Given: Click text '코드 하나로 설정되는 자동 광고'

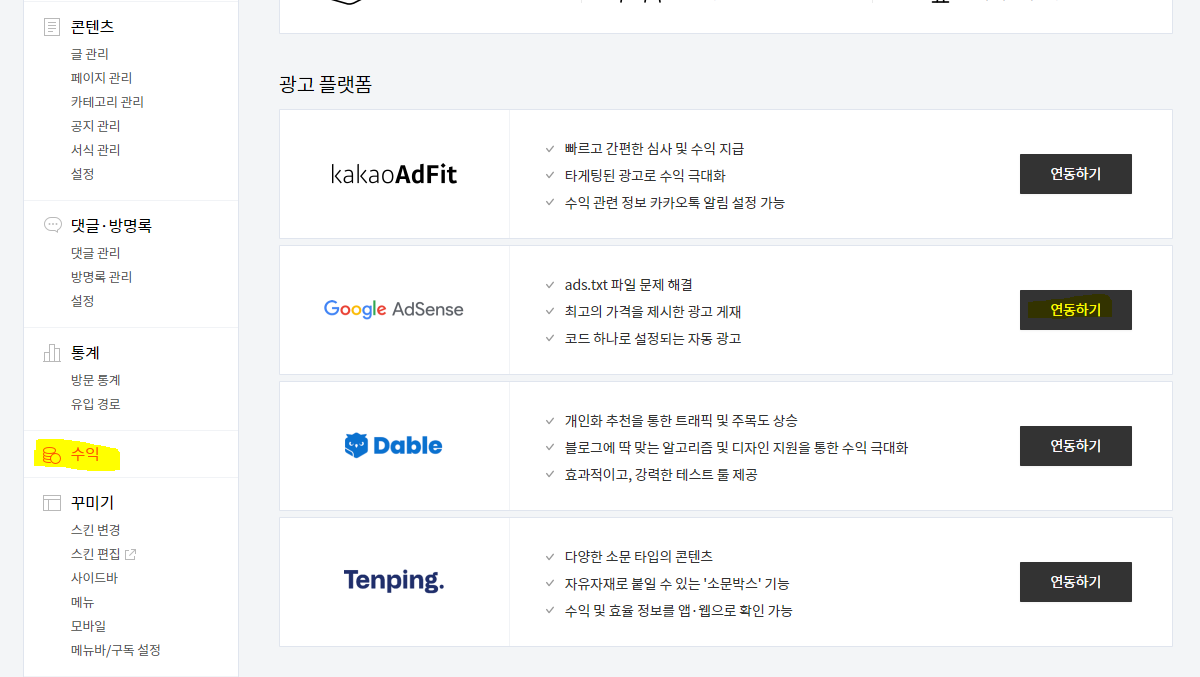Looking at the screenshot, I should coord(652,339).
